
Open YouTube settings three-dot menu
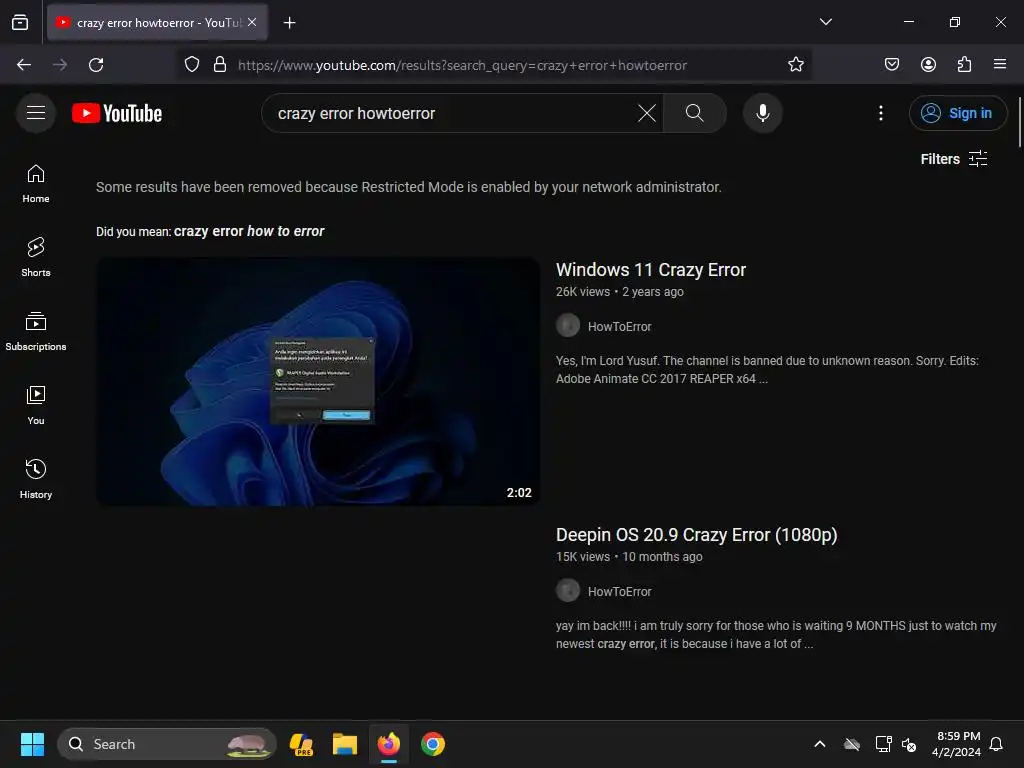[880, 113]
